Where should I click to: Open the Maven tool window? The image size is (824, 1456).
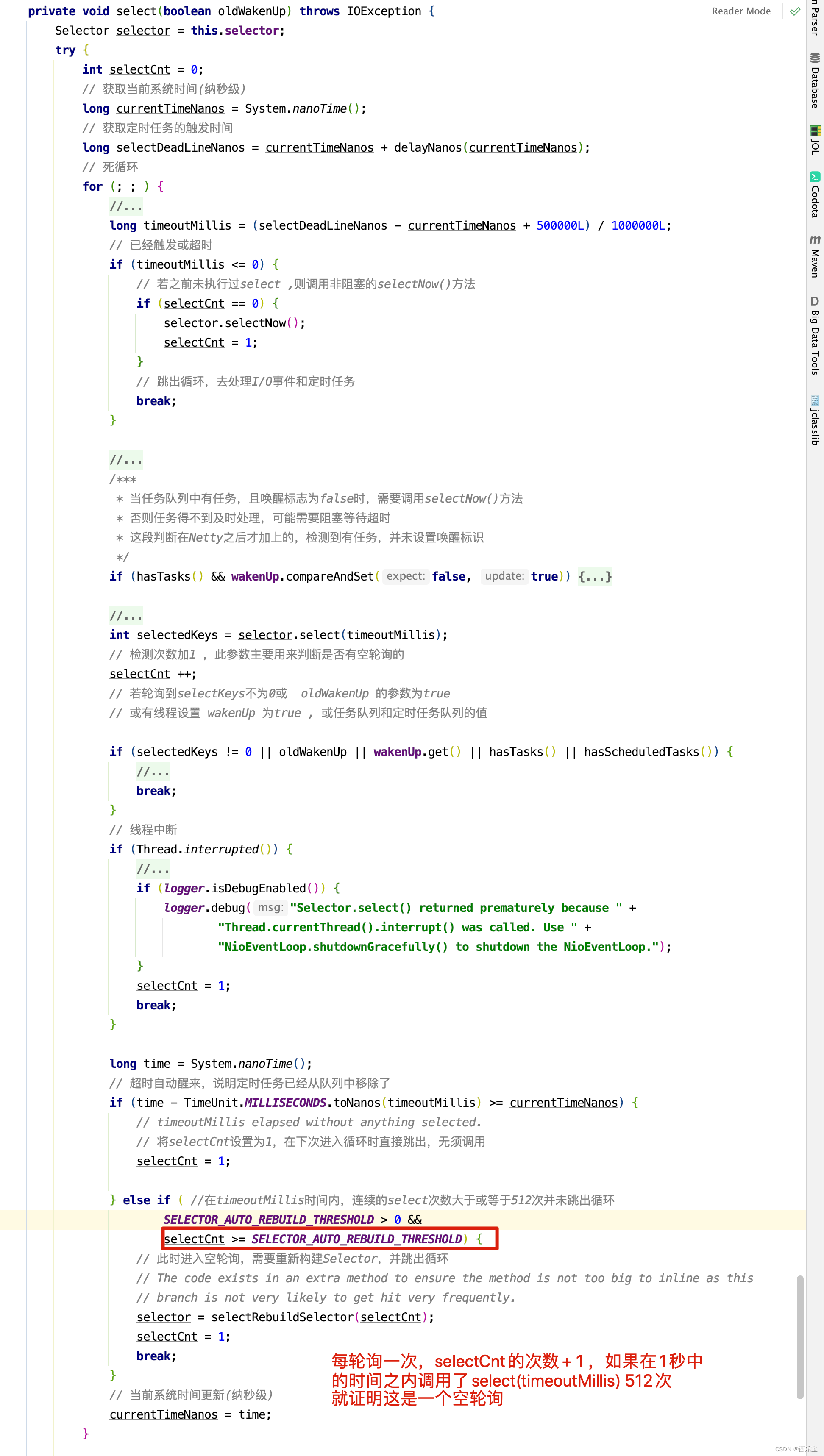[815, 256]
